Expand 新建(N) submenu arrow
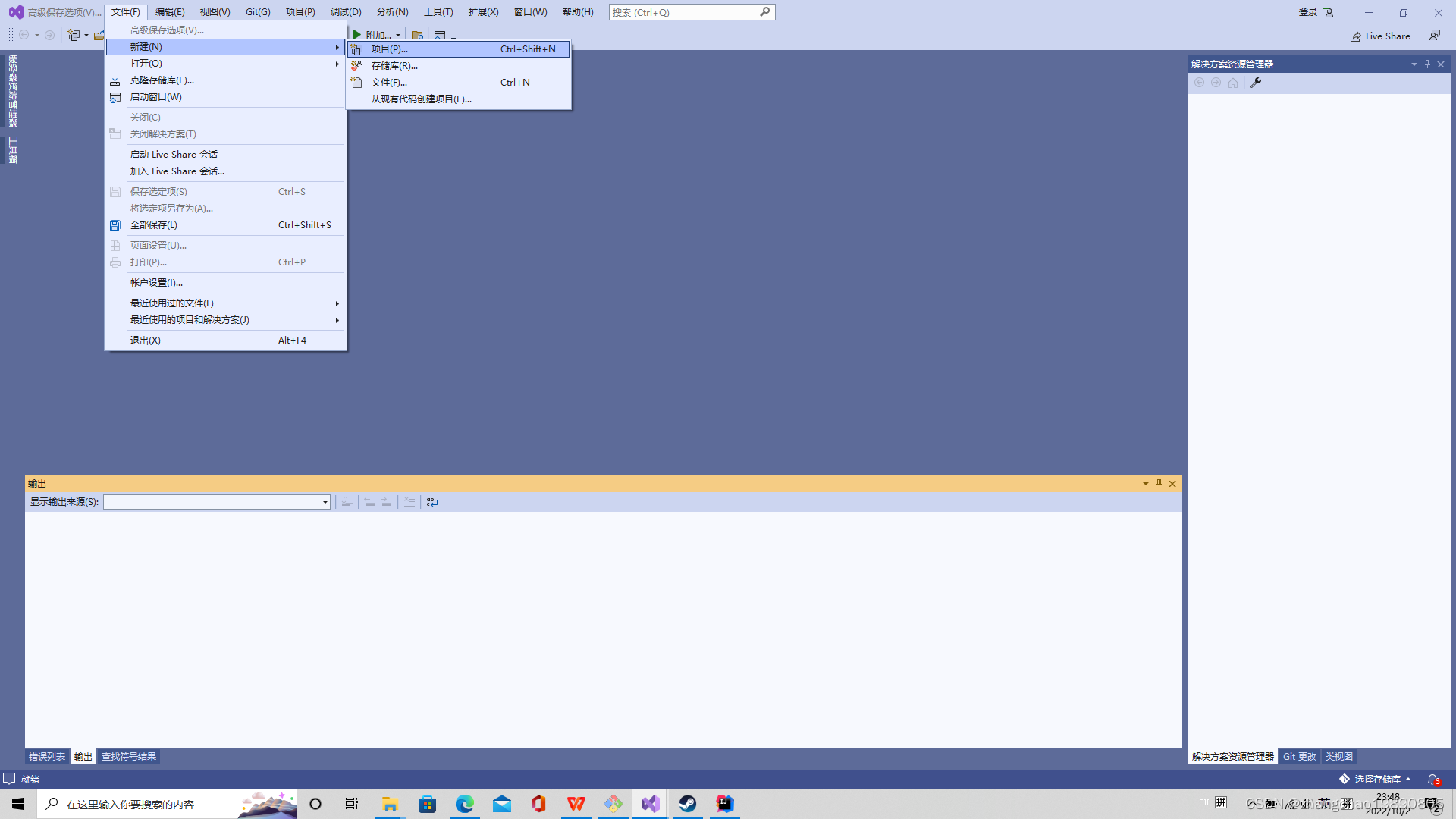 [x=337, y=47]
